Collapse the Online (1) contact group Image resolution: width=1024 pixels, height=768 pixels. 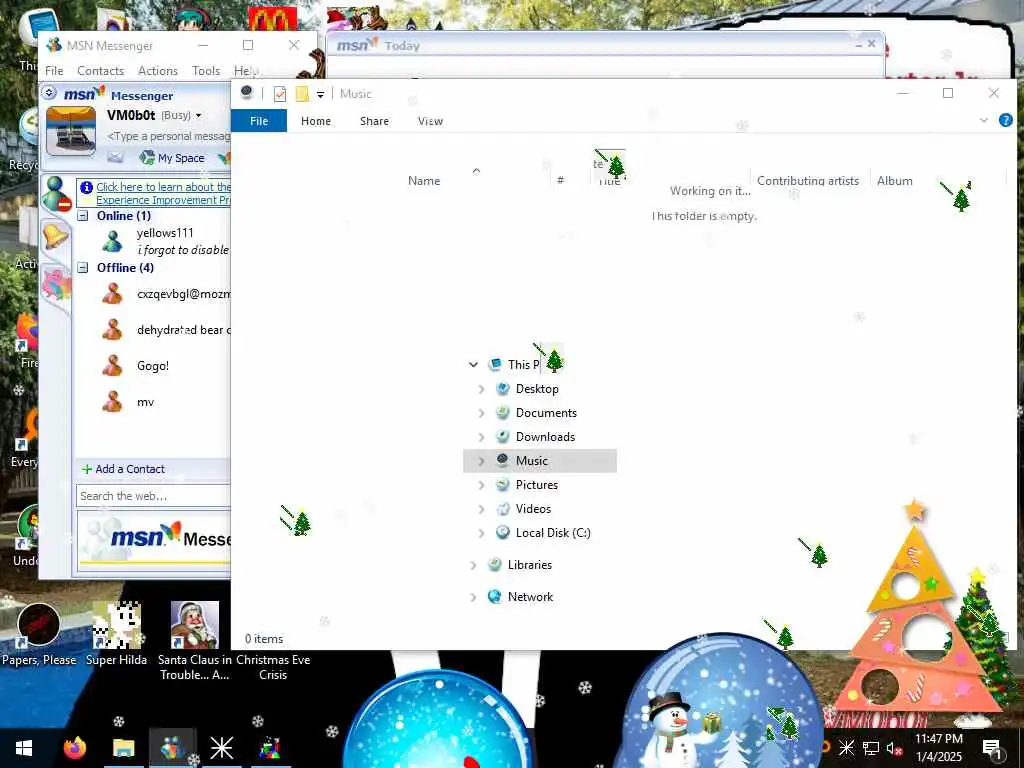pos(83,216)
